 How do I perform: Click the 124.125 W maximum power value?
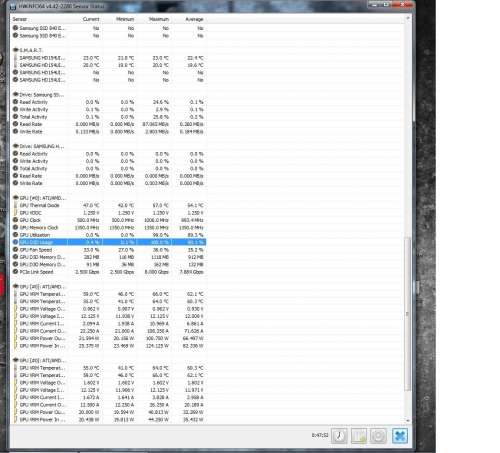(x=157, y=346)
